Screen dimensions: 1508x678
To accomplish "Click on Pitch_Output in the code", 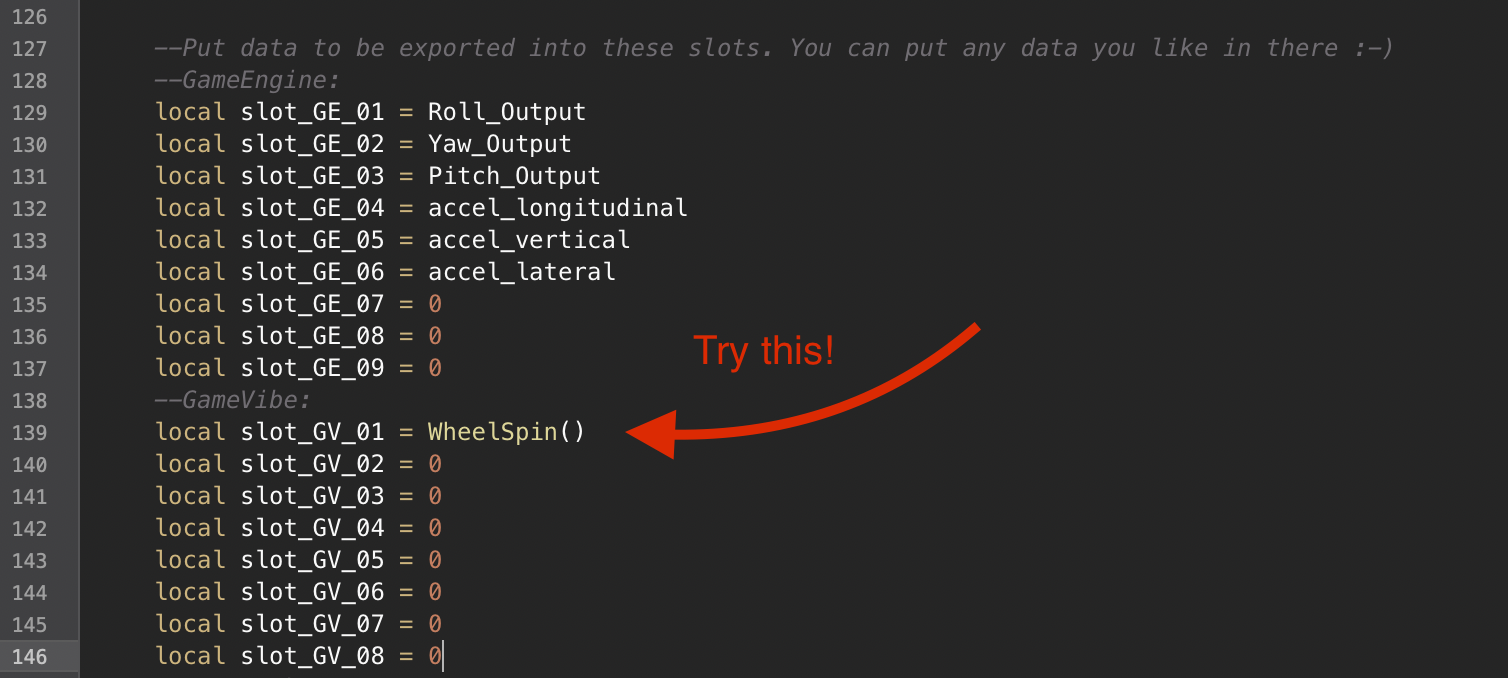I will click(x=514, y=177).
